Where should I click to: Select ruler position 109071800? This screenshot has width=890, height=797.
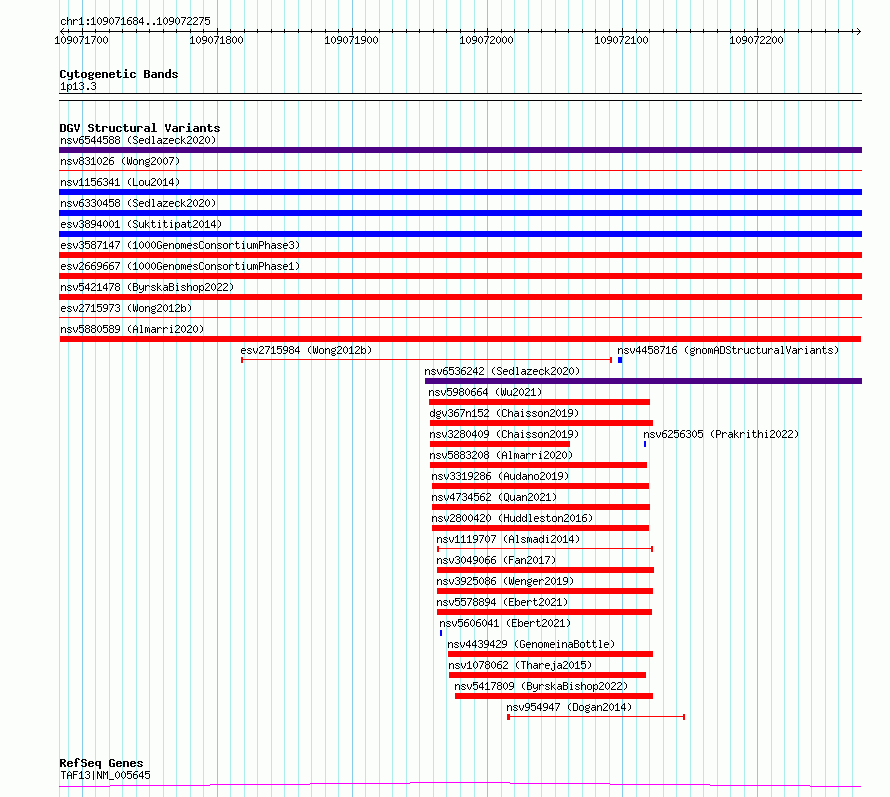click(216, 40)
